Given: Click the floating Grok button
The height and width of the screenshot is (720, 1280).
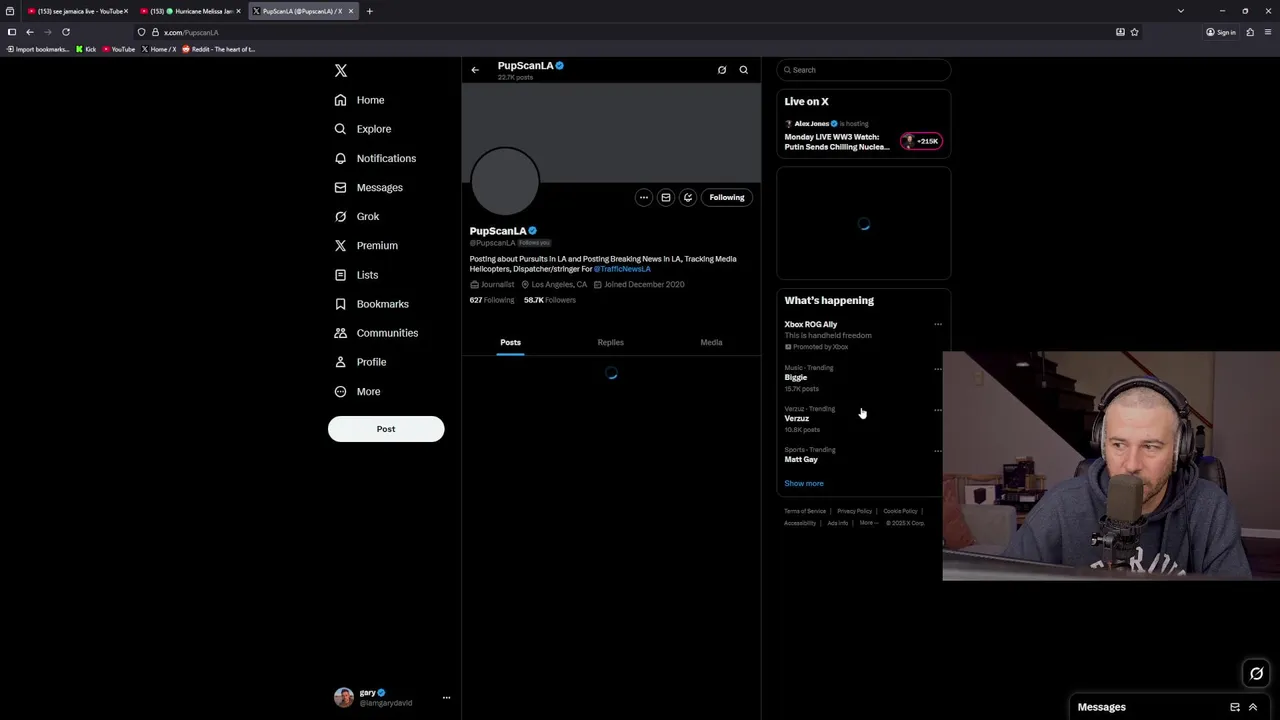Looking at the screenshot, I should point(1257,674).
